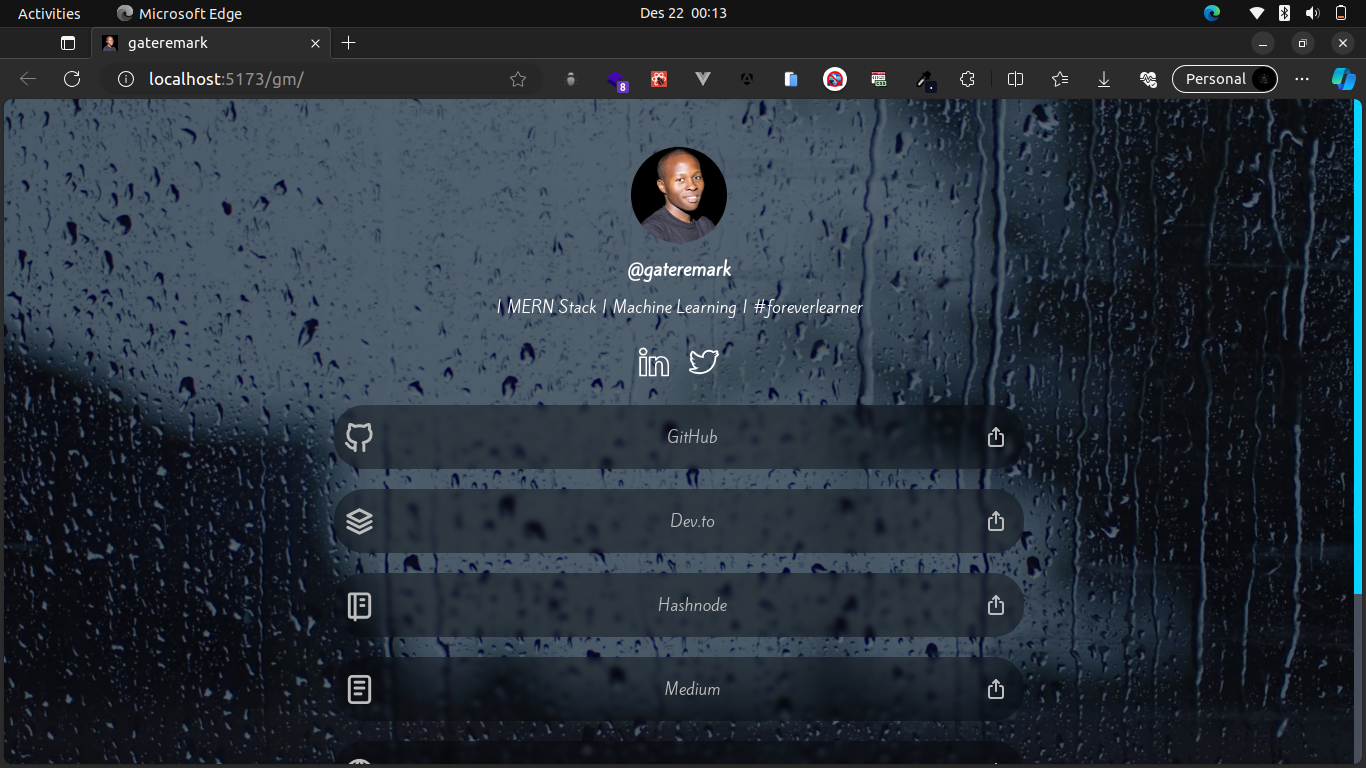The image size is (1366, 768).
Task: Open the Wi-Fi system indicator
Action: 1258,13
